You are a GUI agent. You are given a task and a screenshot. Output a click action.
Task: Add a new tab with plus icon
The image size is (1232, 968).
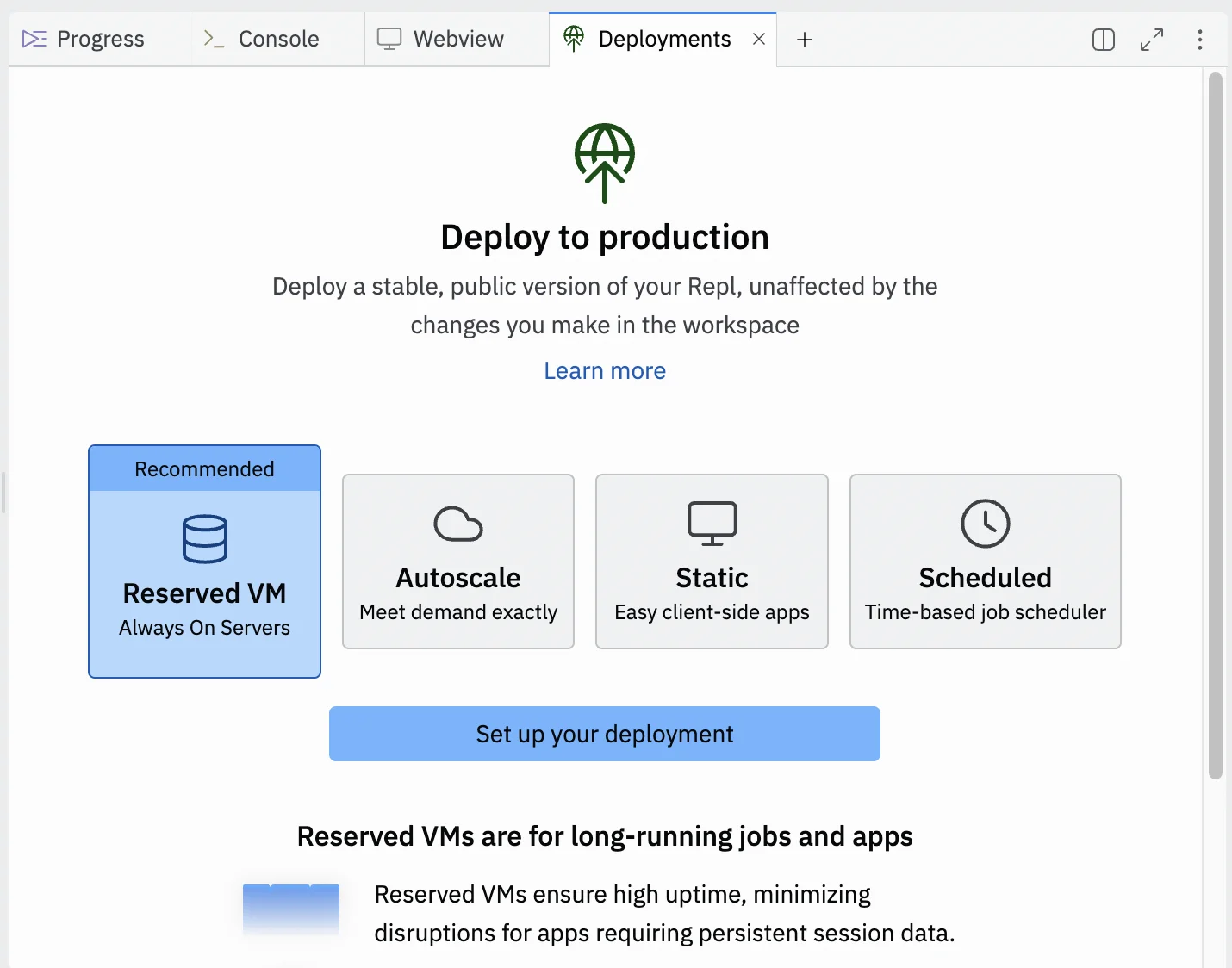coord(805,40)
